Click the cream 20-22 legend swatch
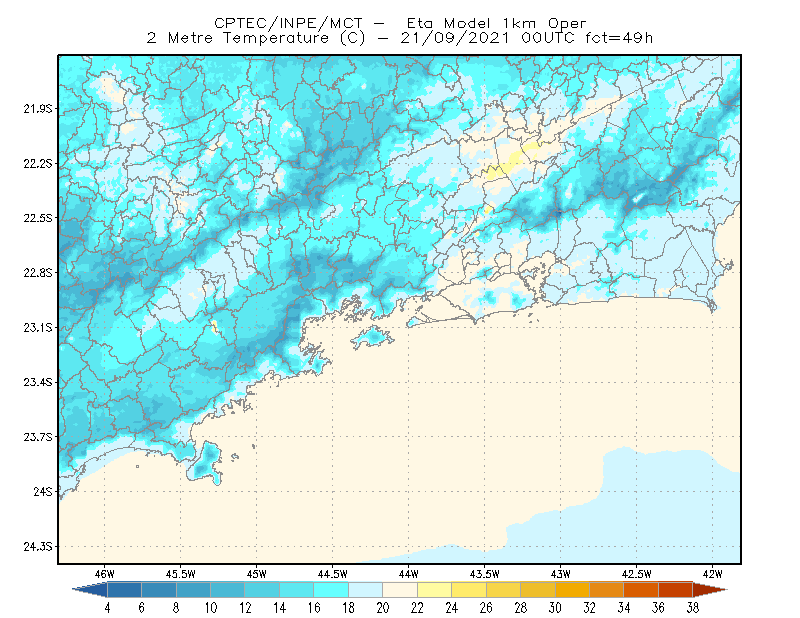The height and width of the screenshot is (618, 800). [400, 590]
